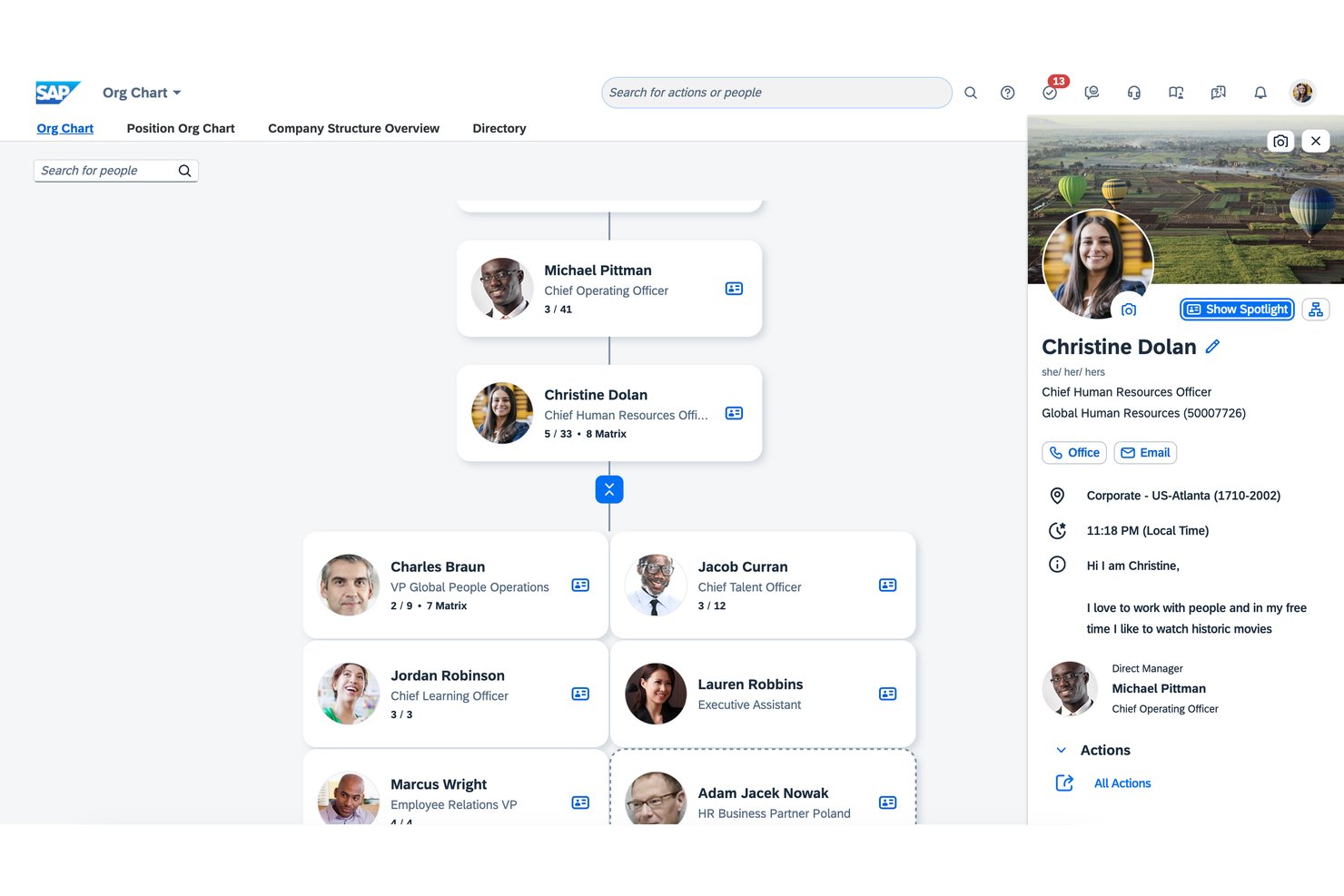Click Christine Dolan's large profile photo
Screen dimensions: 1344x896
click(1098, 265)
